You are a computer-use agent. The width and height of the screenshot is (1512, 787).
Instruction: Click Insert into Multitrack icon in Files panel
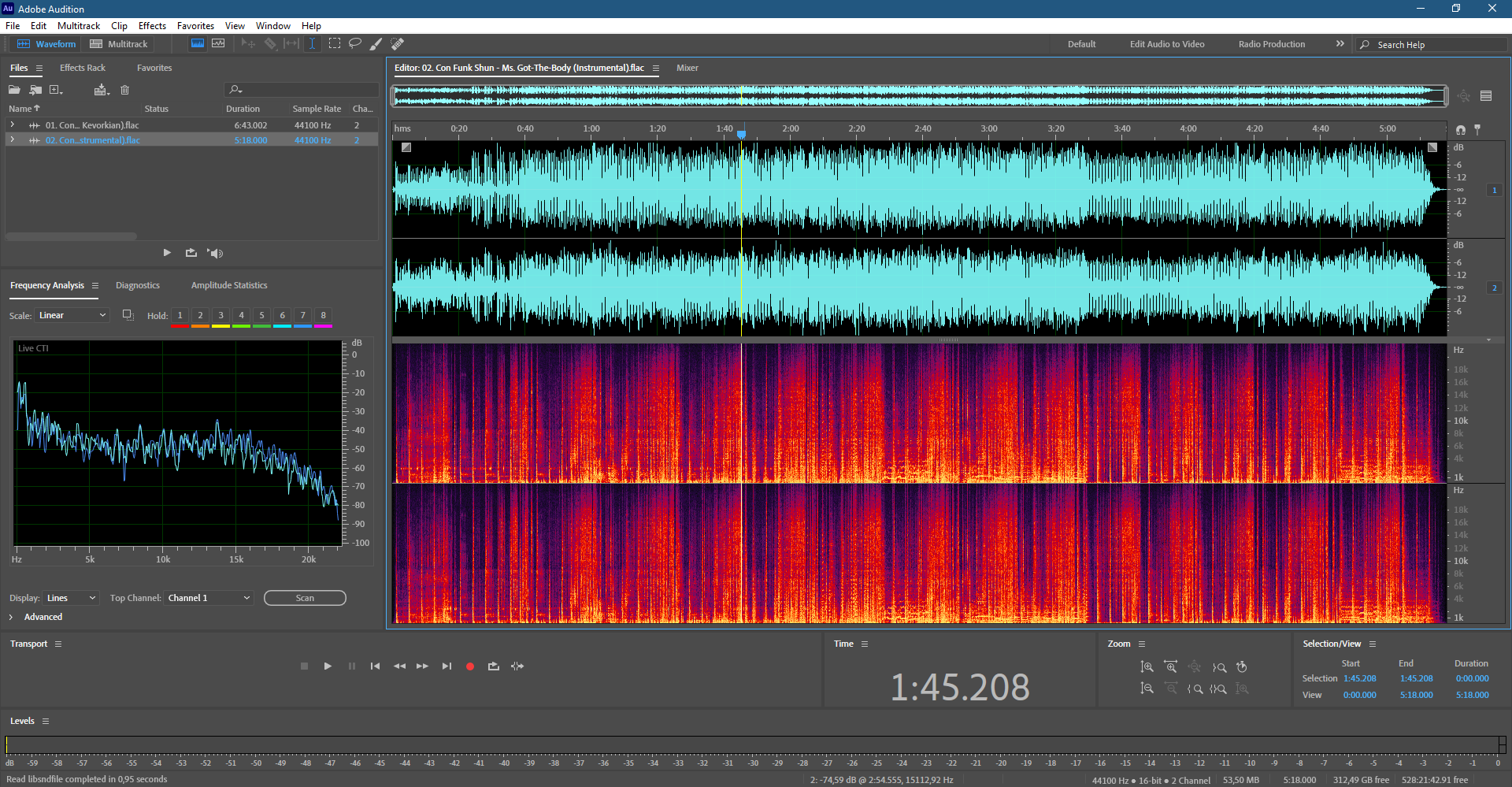tap(101, 90)
